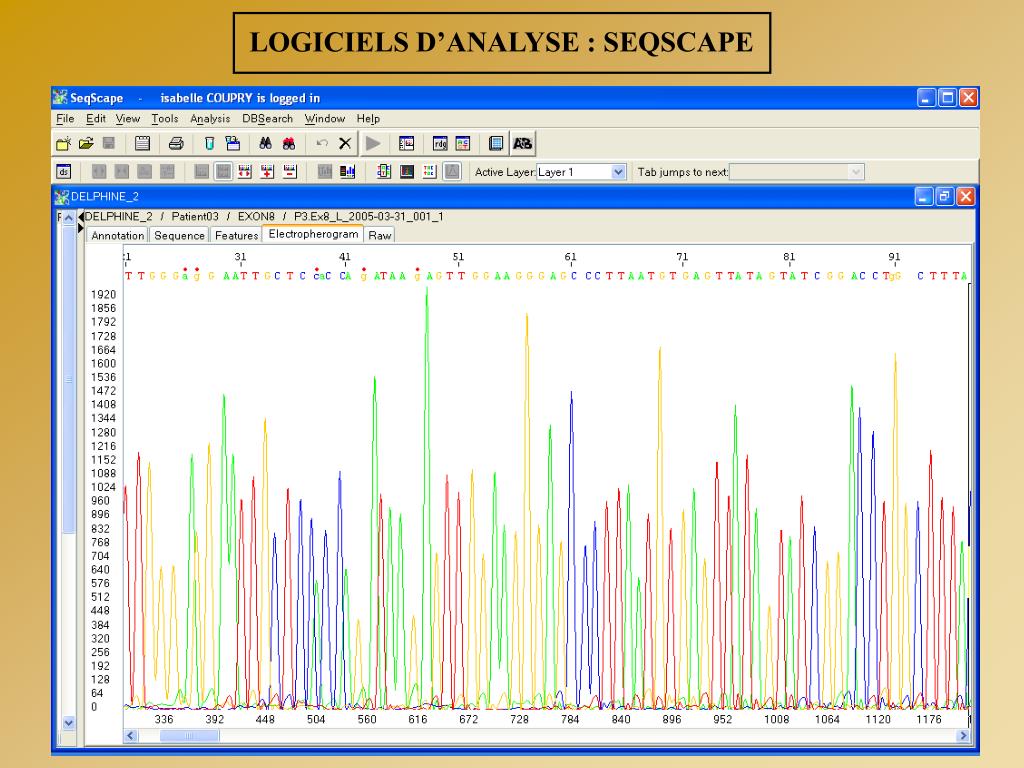Open the Window menu
1024x768 pixels.
(x=325, y=119)
